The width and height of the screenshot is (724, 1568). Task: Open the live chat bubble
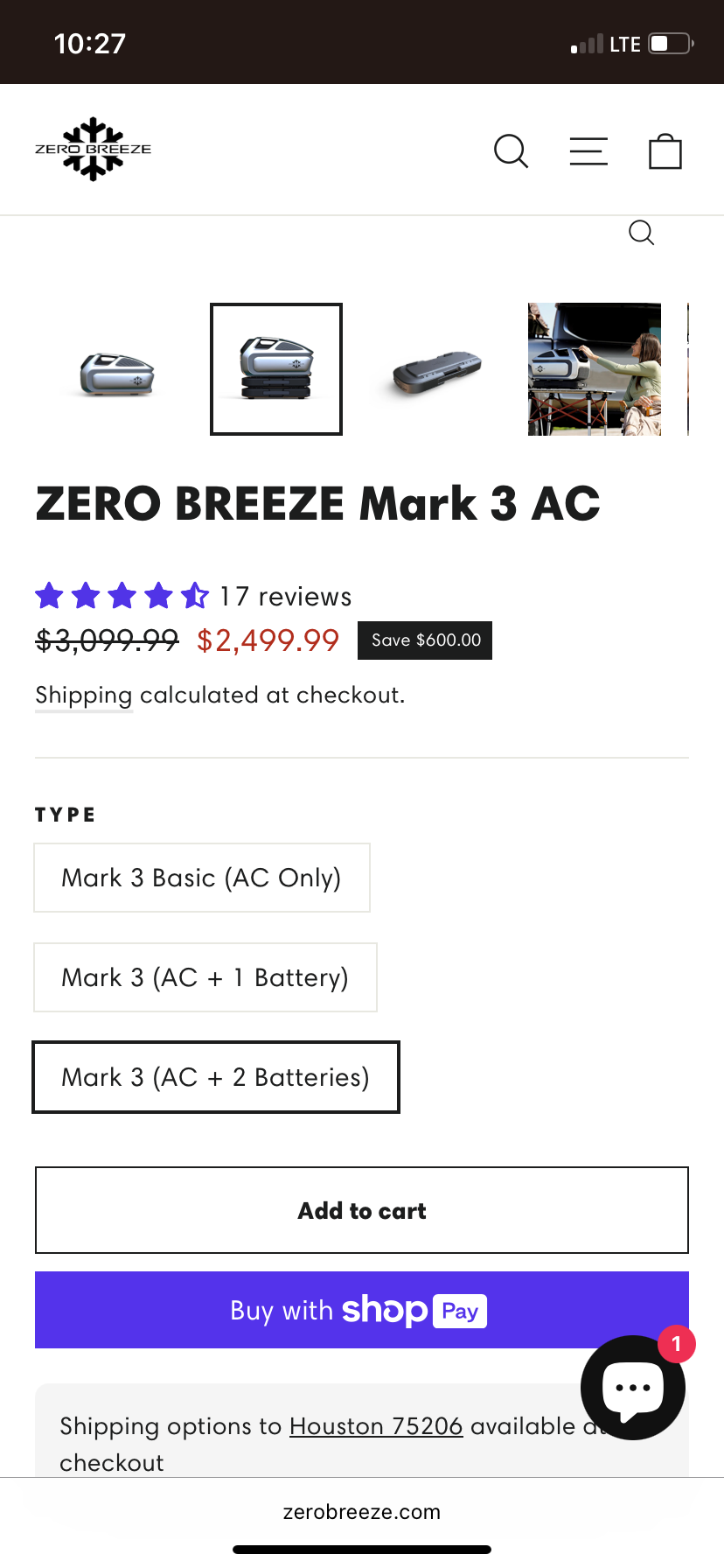click(632, 1387)
